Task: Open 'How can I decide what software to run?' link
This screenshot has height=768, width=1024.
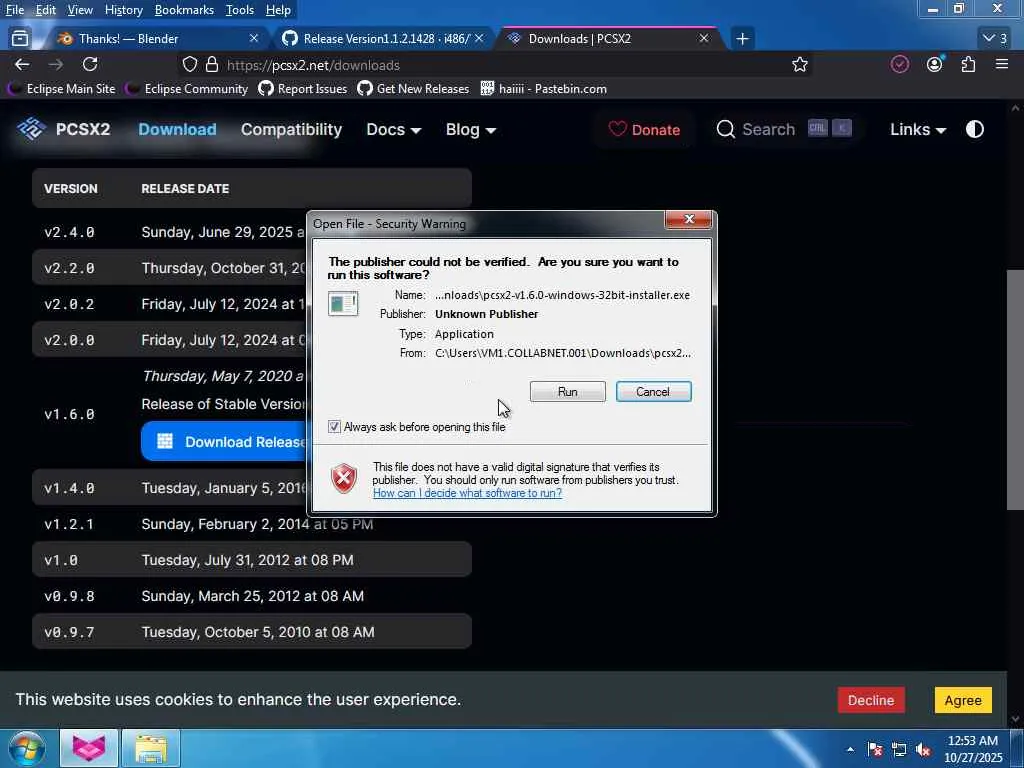Action: coord(467,493)
